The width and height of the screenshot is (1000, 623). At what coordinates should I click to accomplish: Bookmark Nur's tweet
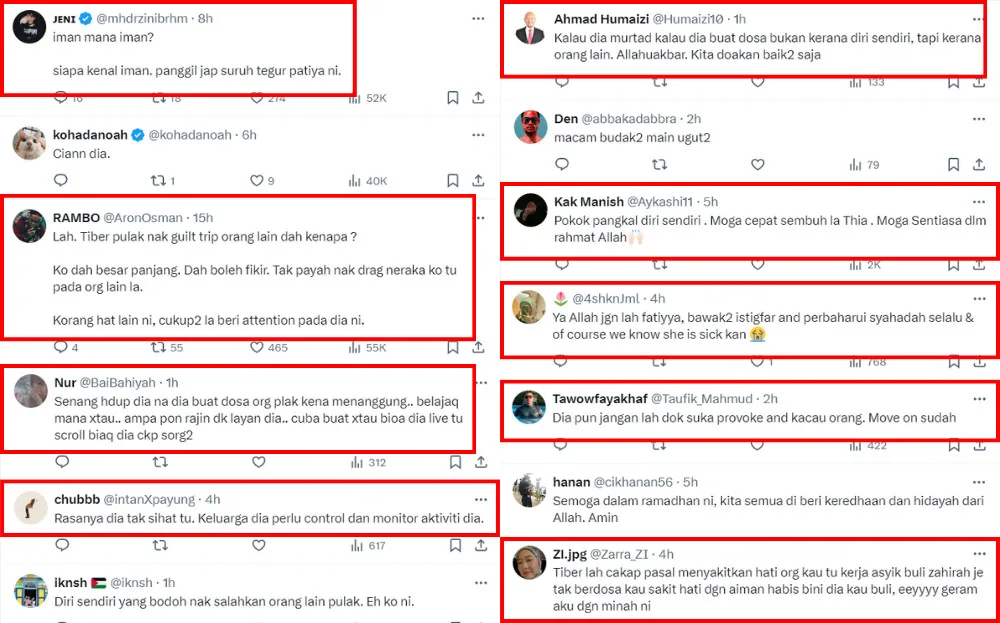[452, 463]
